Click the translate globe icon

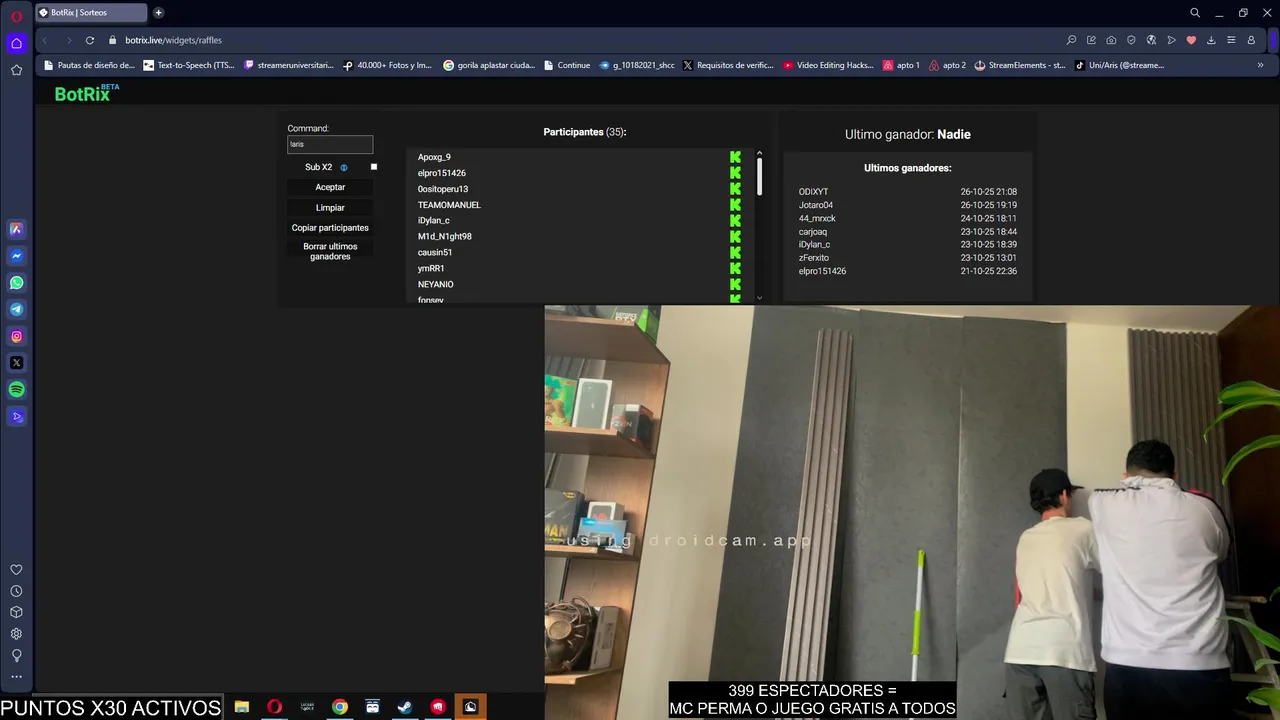tap(1151, 40)
